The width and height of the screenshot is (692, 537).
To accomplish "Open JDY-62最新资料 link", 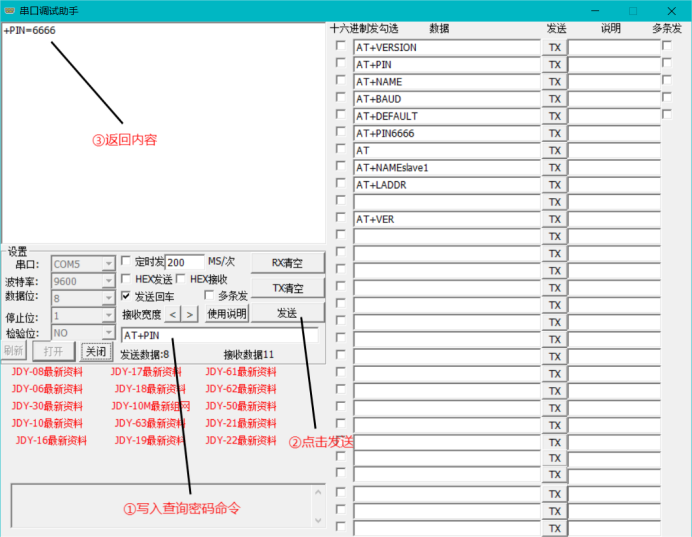I will [x=241, y=389].
